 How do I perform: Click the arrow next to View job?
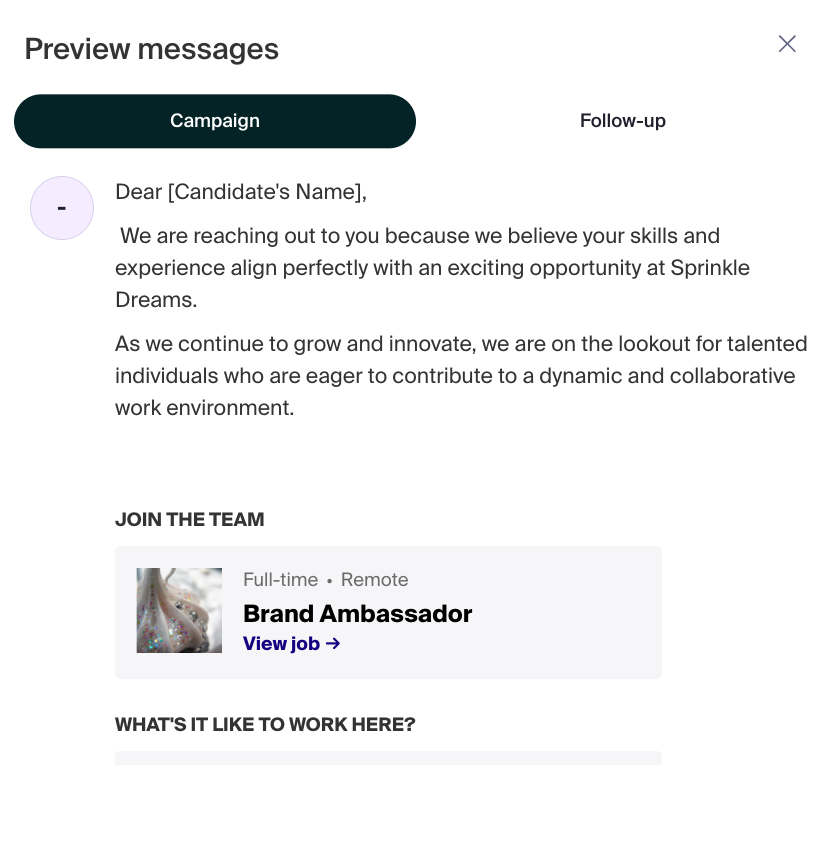332,644
